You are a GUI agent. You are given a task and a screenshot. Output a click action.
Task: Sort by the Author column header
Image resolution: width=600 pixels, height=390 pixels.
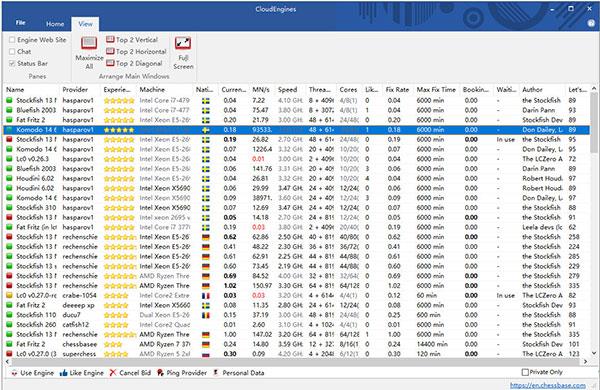[x=542, y=90]
